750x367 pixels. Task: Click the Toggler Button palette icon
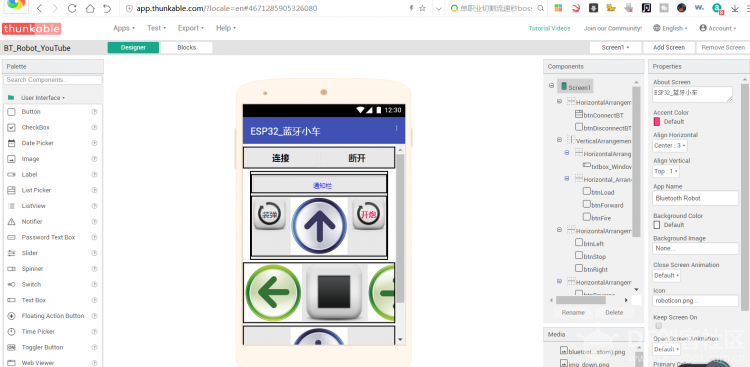coord(11,347)
